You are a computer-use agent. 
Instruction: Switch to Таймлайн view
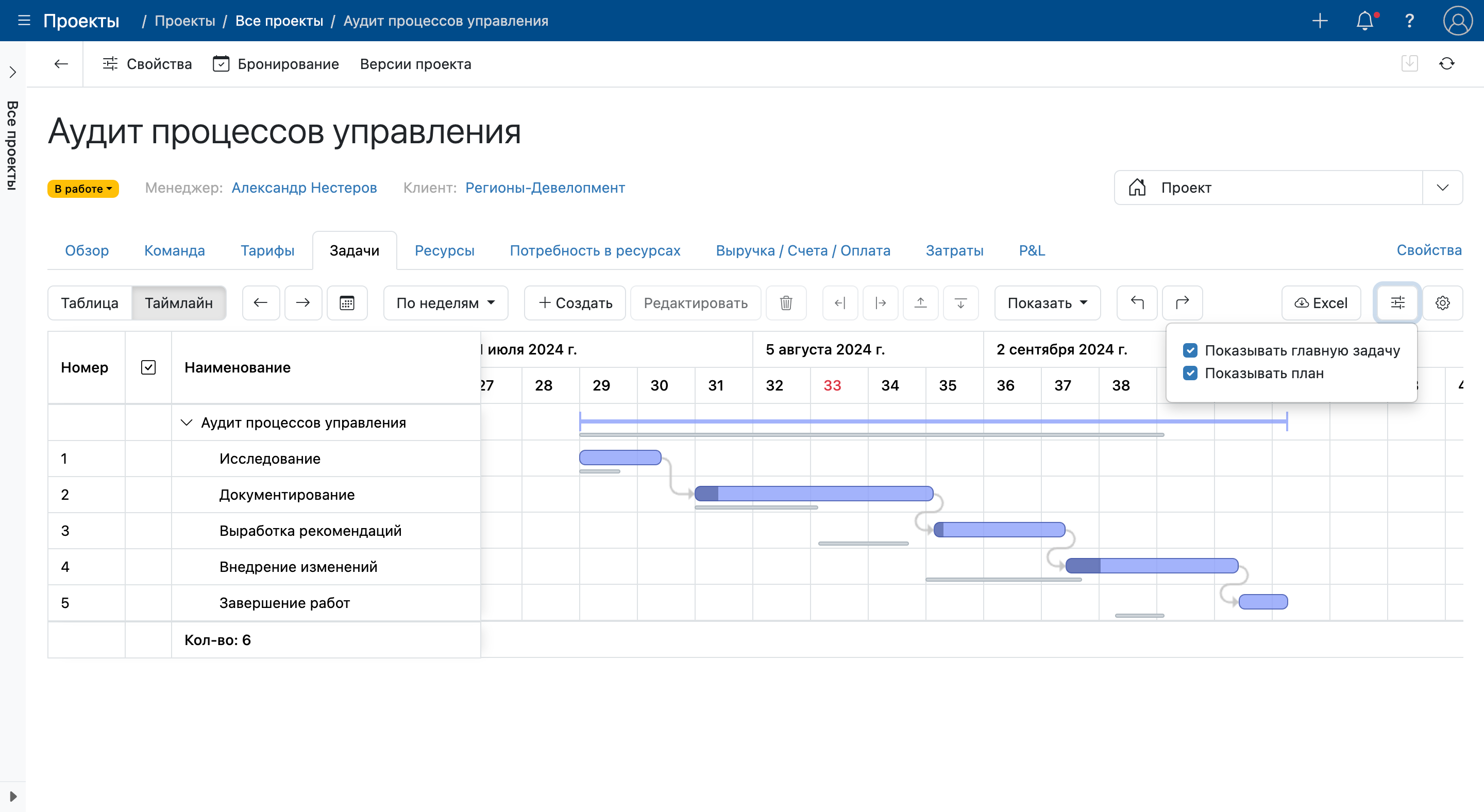click(179, 303)
